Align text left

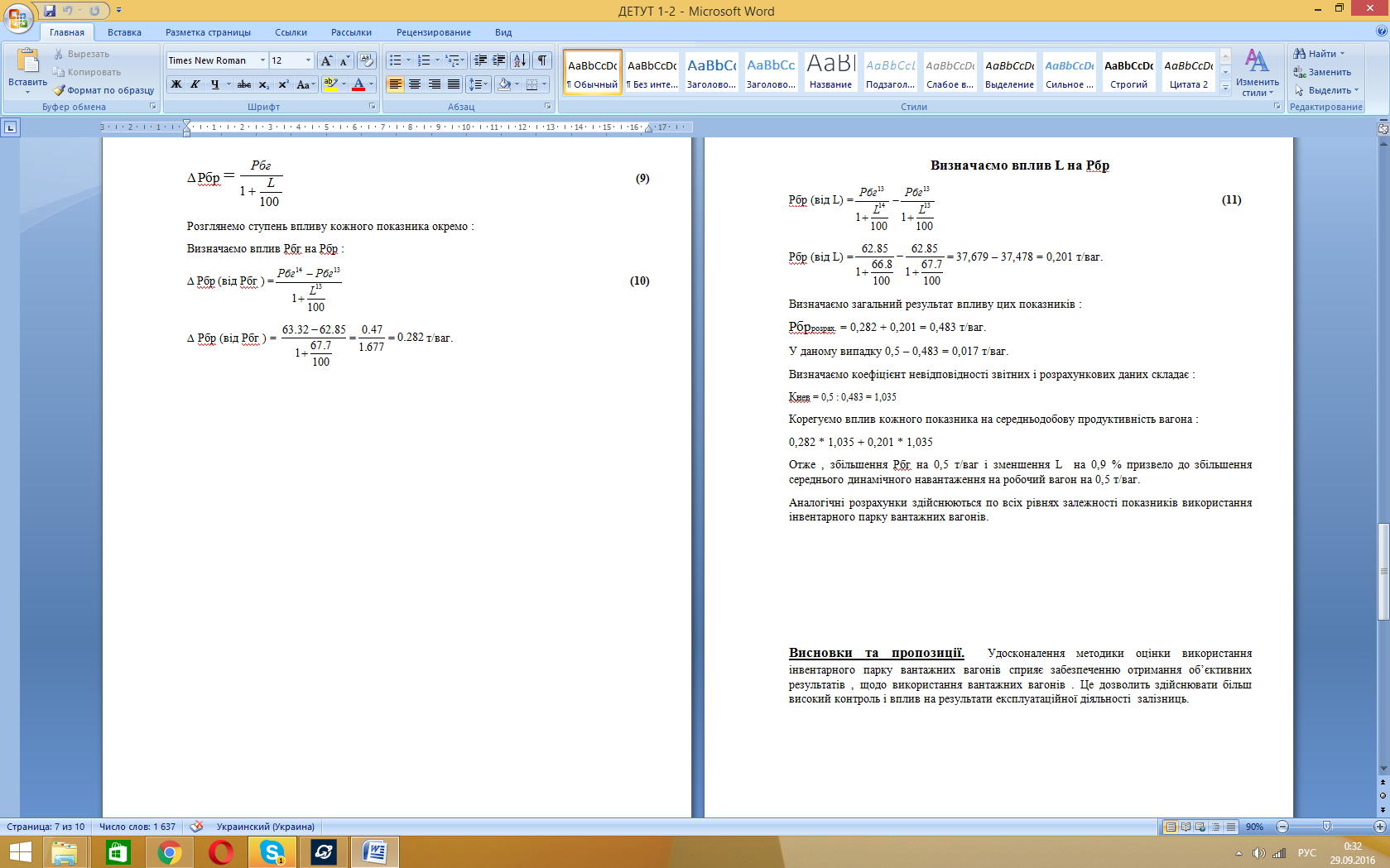point(396,84)
